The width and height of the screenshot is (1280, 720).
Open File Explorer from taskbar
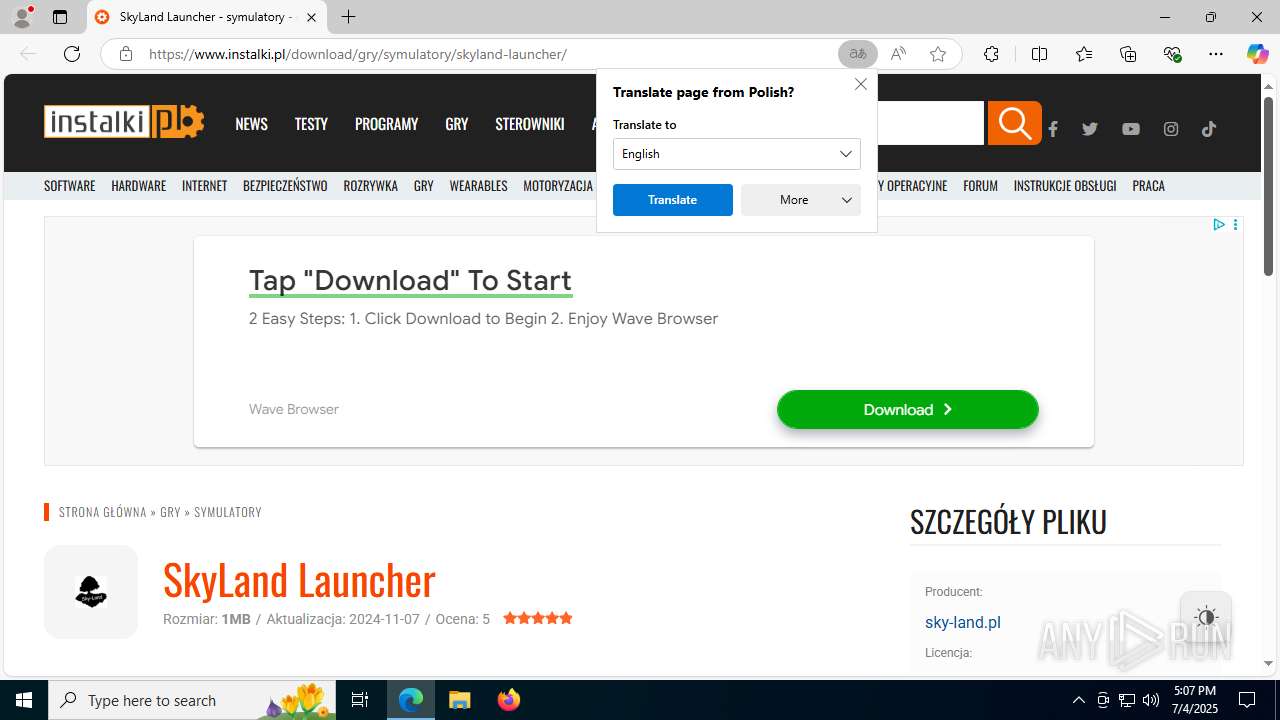[x=459, y=700]
